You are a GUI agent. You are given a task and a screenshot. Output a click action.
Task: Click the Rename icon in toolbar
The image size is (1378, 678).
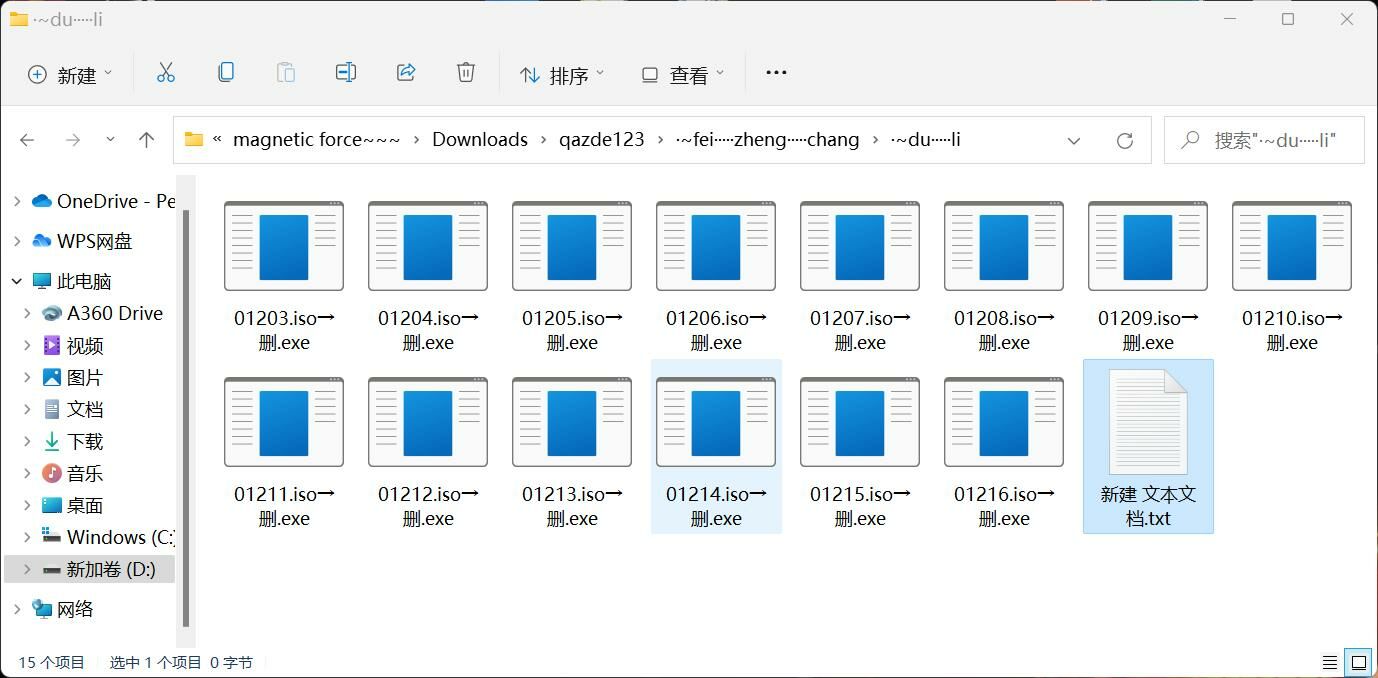pyautogui.click(x=346, y=73)
